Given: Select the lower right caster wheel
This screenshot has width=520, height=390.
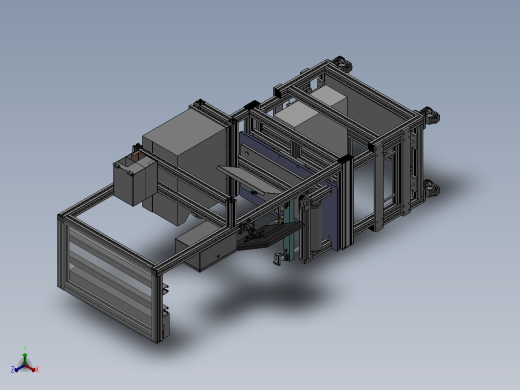Looking at the screenshot, I should pos(432,188).
